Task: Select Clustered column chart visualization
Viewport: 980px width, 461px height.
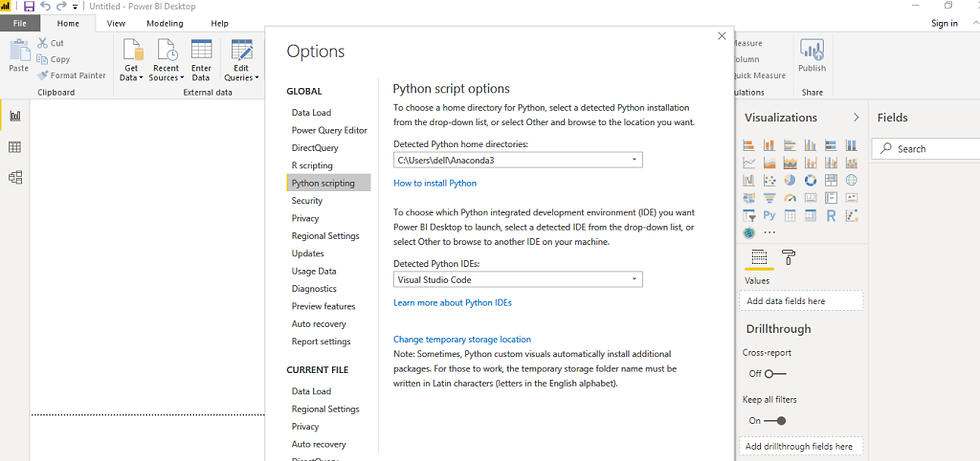Action: point(811,145)
